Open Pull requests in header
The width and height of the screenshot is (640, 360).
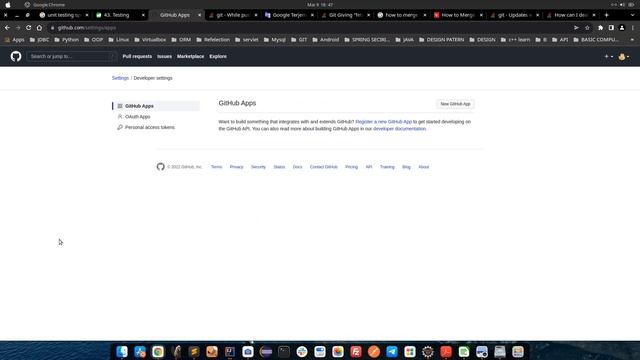click(137, 56)
